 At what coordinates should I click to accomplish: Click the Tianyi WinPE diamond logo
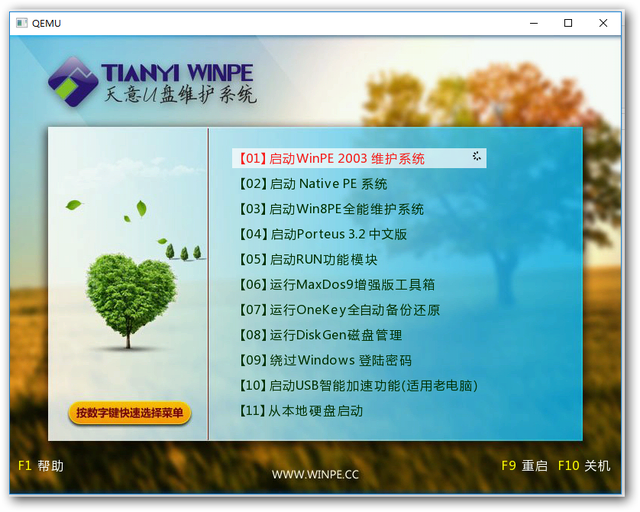73,82
